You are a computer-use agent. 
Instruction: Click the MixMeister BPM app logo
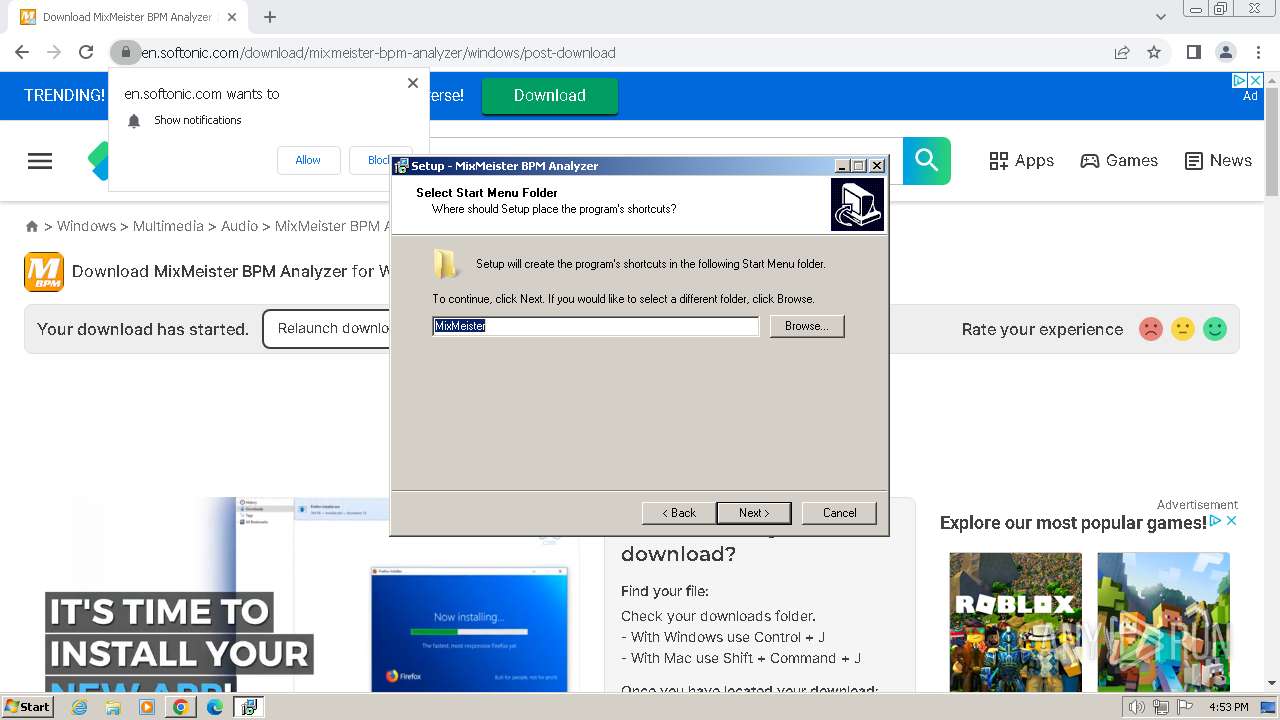[x=44, y=271]
